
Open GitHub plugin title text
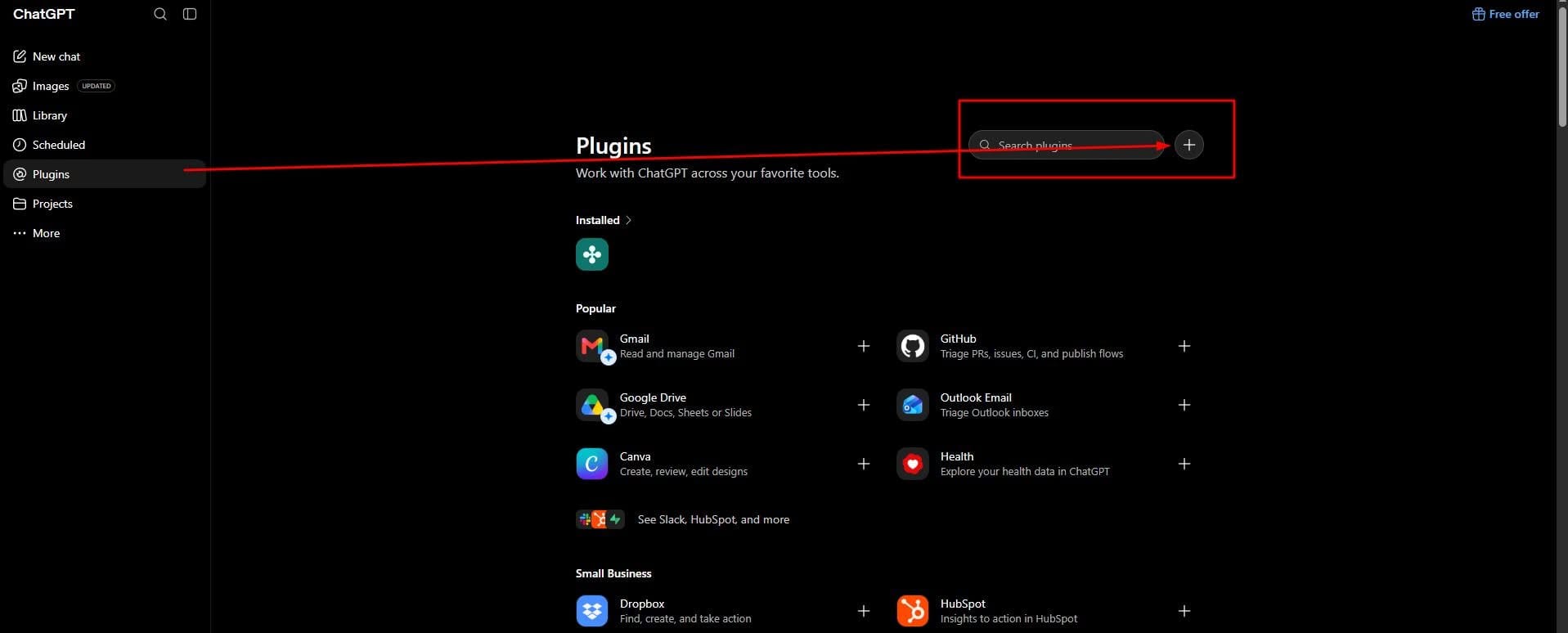coord(959,339)
